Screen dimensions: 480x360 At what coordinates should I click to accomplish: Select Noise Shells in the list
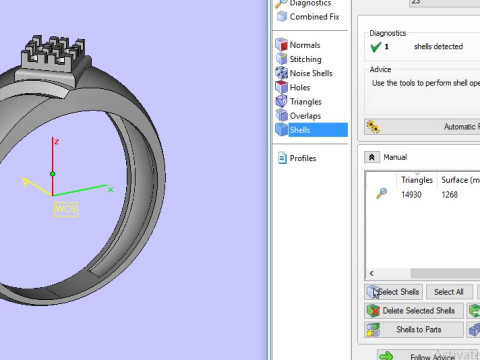[x=311, y=73]
